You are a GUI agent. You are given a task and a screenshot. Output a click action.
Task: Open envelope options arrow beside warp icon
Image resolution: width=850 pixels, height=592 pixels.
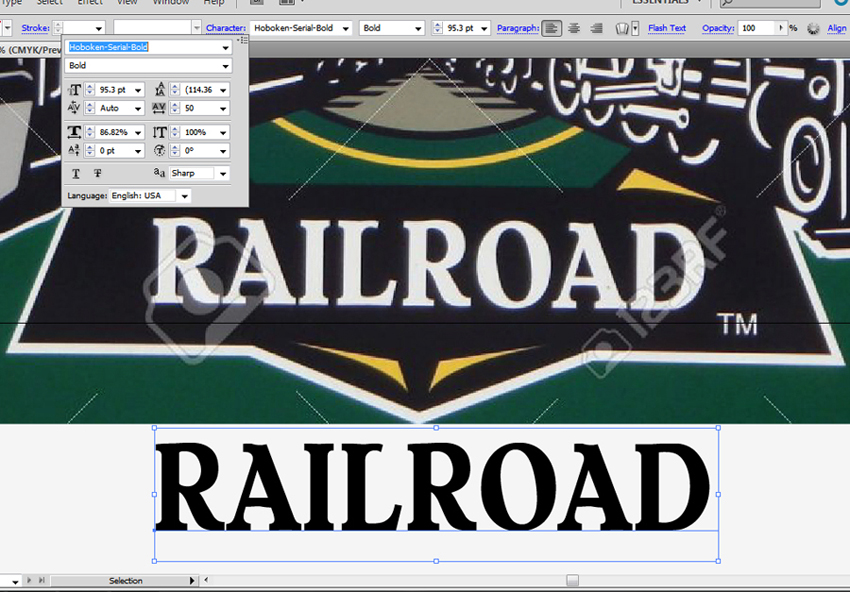pyautogui.click(x=635, y=28)
